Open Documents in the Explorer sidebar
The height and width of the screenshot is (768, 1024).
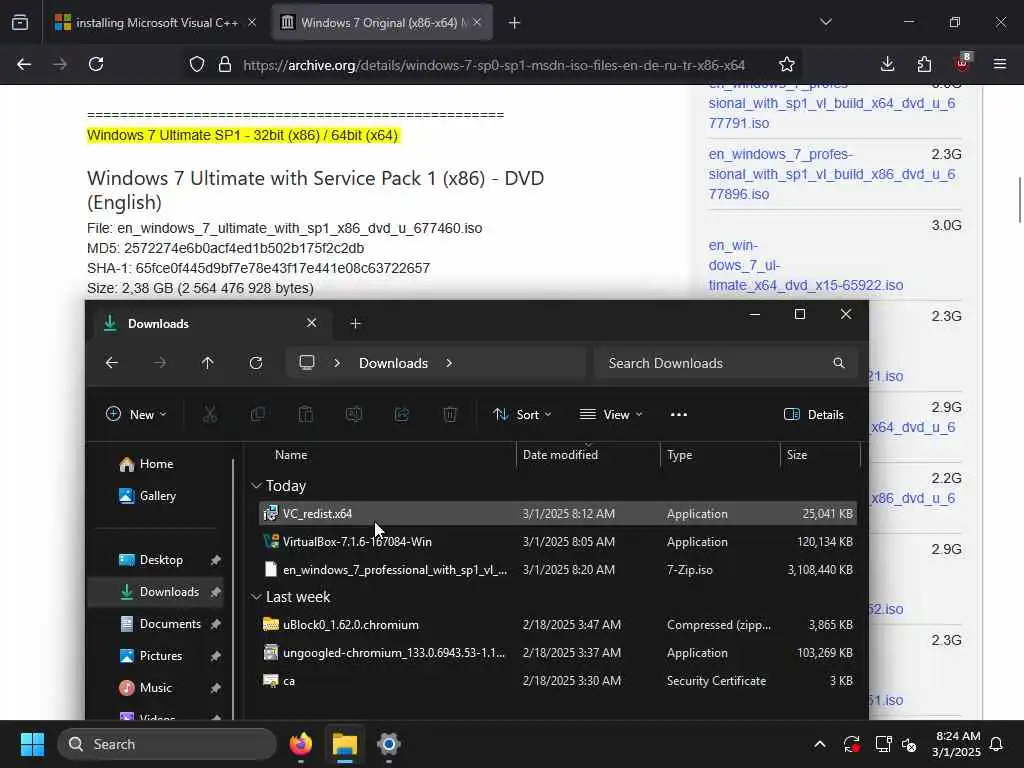click(155, 624)
